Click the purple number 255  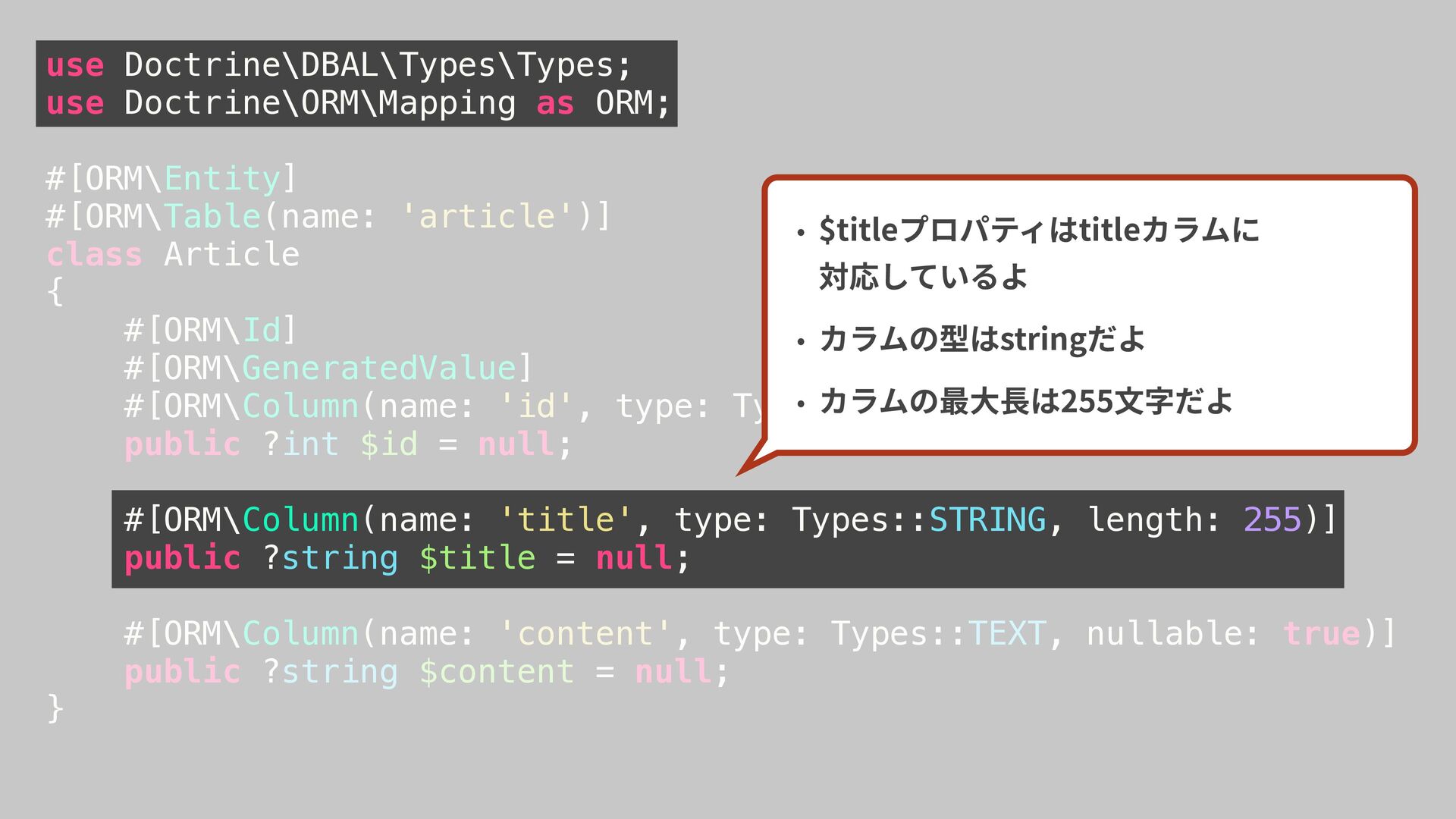[x=1272, y=520]
